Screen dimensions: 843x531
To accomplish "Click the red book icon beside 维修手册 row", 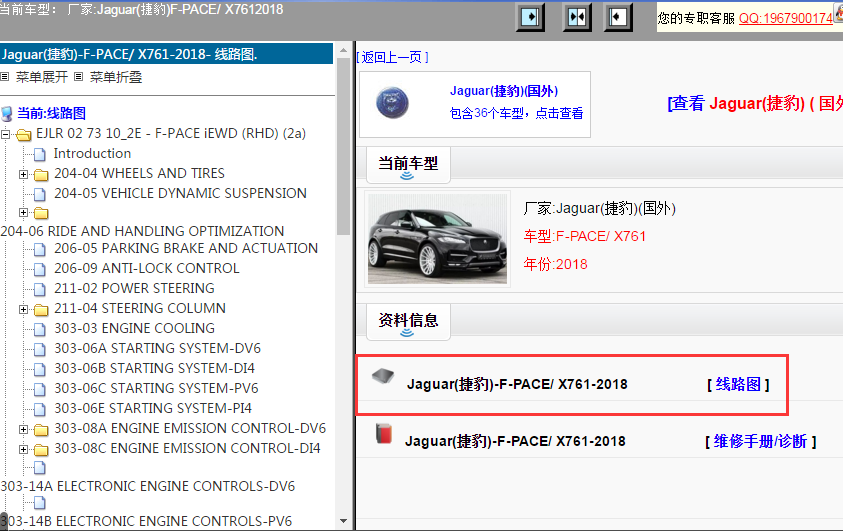I will 384,433.
